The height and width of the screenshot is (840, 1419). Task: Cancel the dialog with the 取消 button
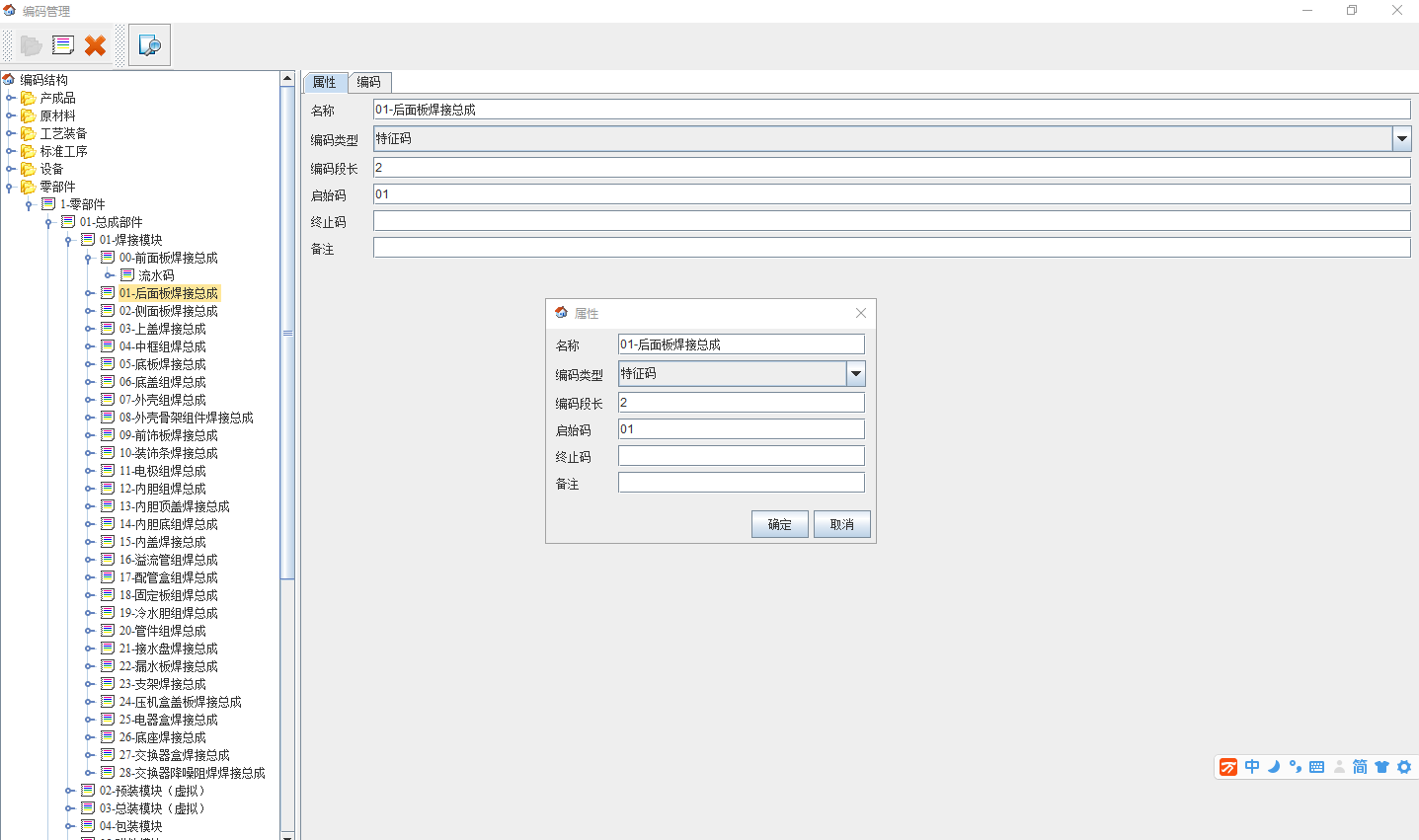[842, 524]
